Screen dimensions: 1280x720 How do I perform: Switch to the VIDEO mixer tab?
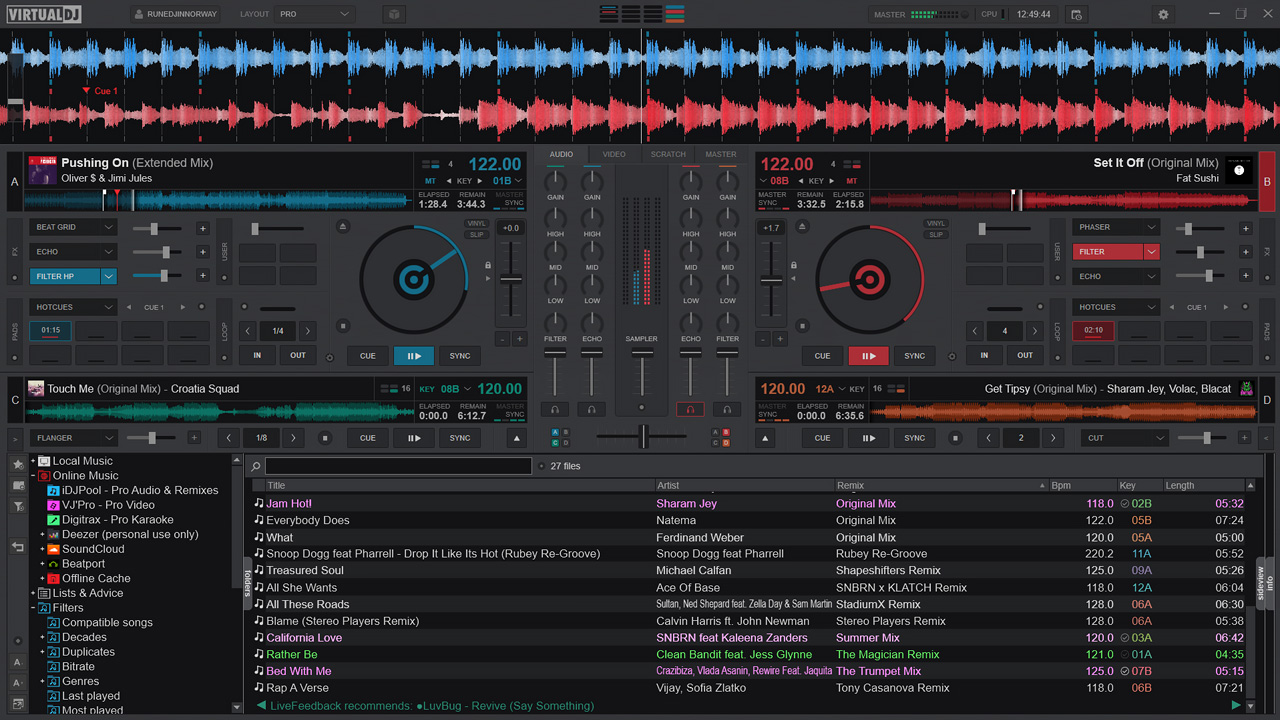613,154
